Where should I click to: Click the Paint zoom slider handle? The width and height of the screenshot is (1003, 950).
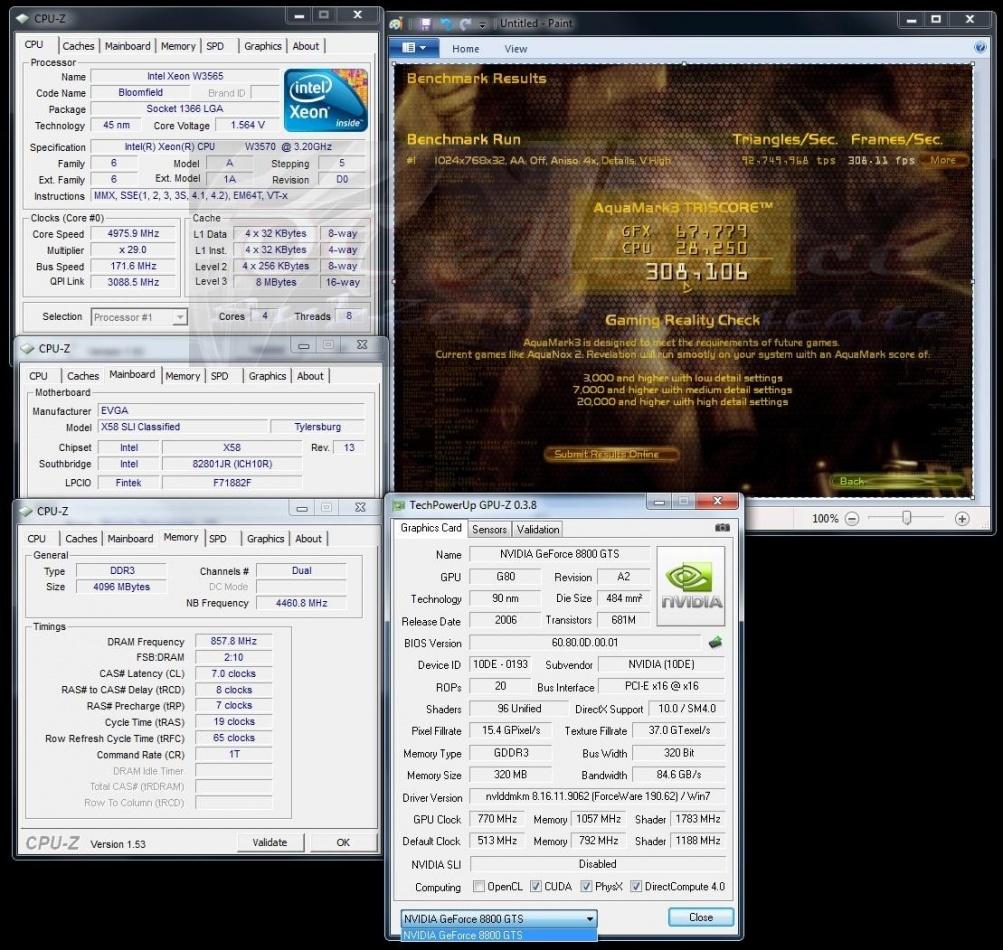[906, 518]
